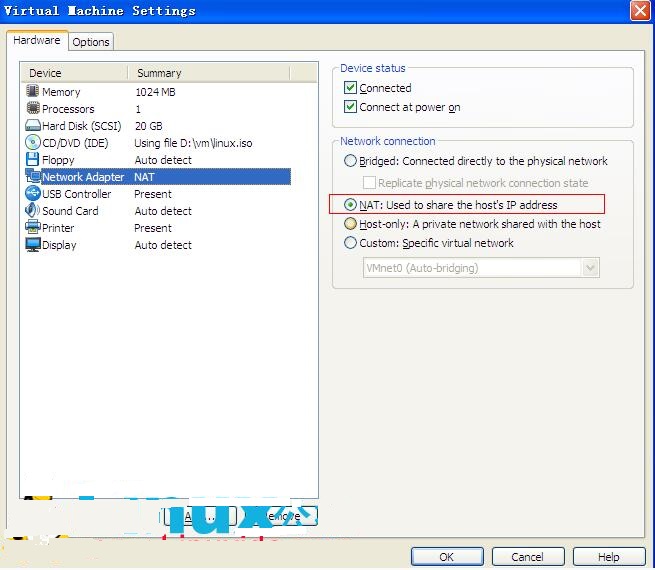Click the 1024 MB summary value
The image size is (655, 570).
pyautogui.click(x=155, y=92)
